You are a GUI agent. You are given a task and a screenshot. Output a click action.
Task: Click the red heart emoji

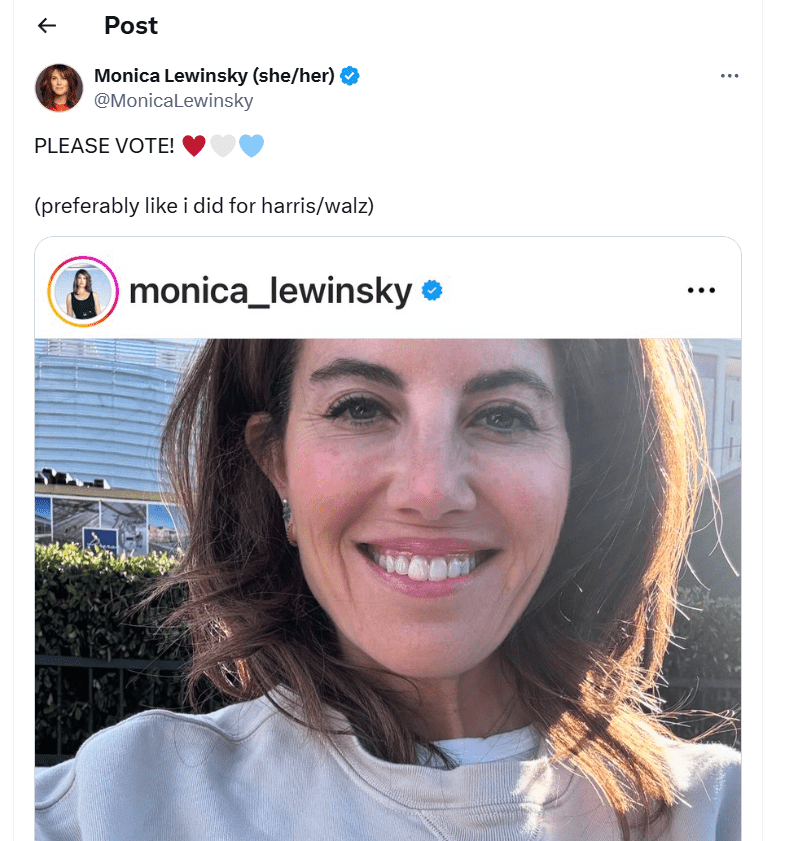pyautogui.click(x=194, y=146)
